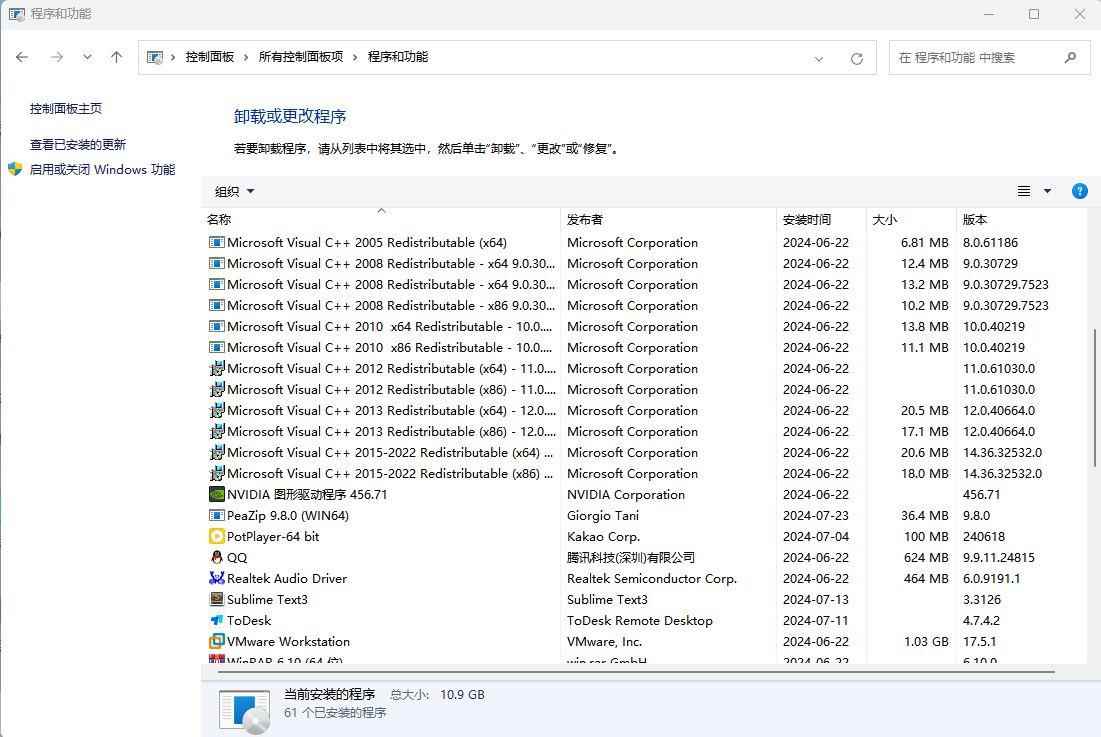Expand chevron after 控制面板 breadcrumb

pos(246,58)
